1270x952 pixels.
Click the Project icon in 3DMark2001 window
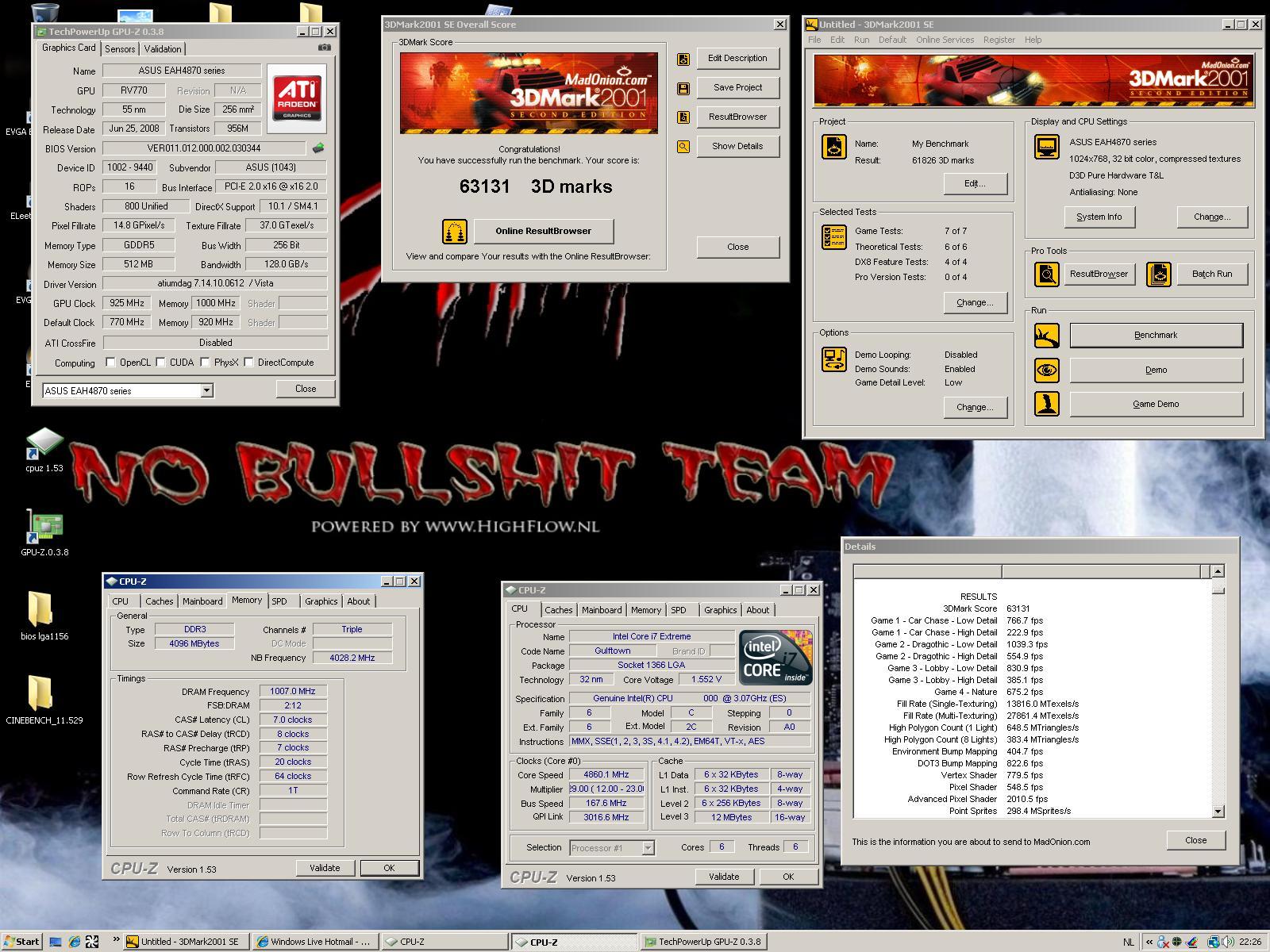[x=833, y=147]
